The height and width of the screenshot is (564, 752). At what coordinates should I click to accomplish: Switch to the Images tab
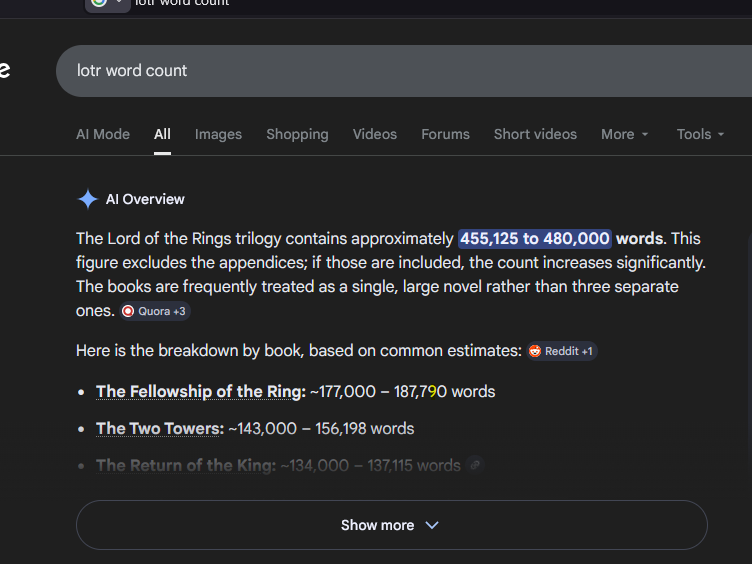pos(218,134)
